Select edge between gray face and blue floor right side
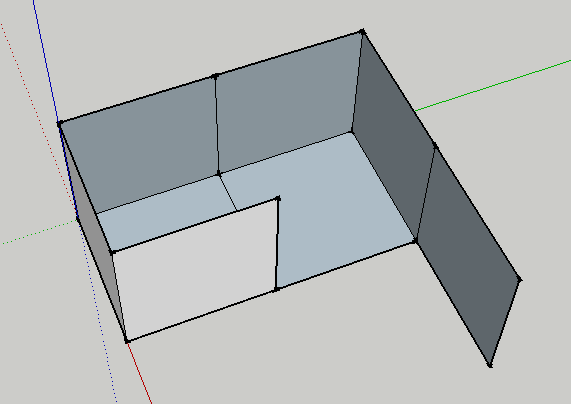Image resolution: width=571 pixels, height=404 pixels. (277, 244)
